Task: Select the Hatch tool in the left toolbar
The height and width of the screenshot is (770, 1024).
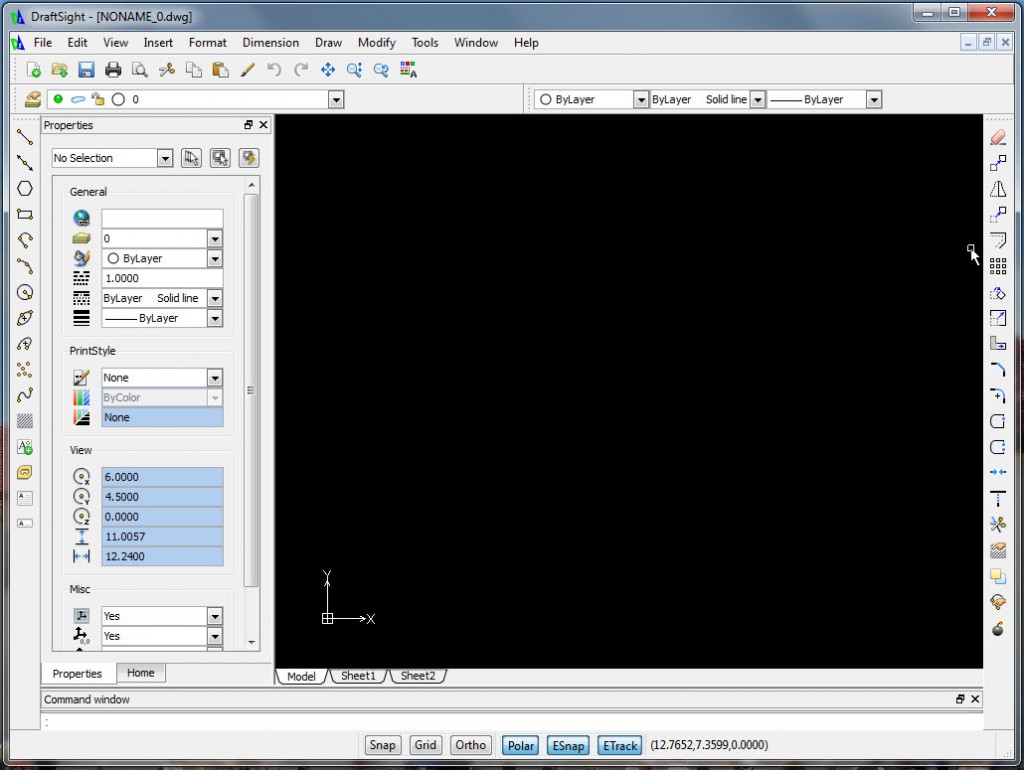Action: click(24, 420)
